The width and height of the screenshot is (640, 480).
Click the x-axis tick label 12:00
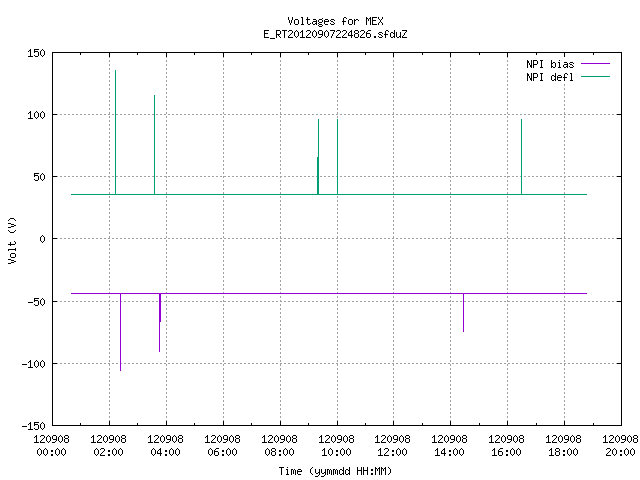393,452
